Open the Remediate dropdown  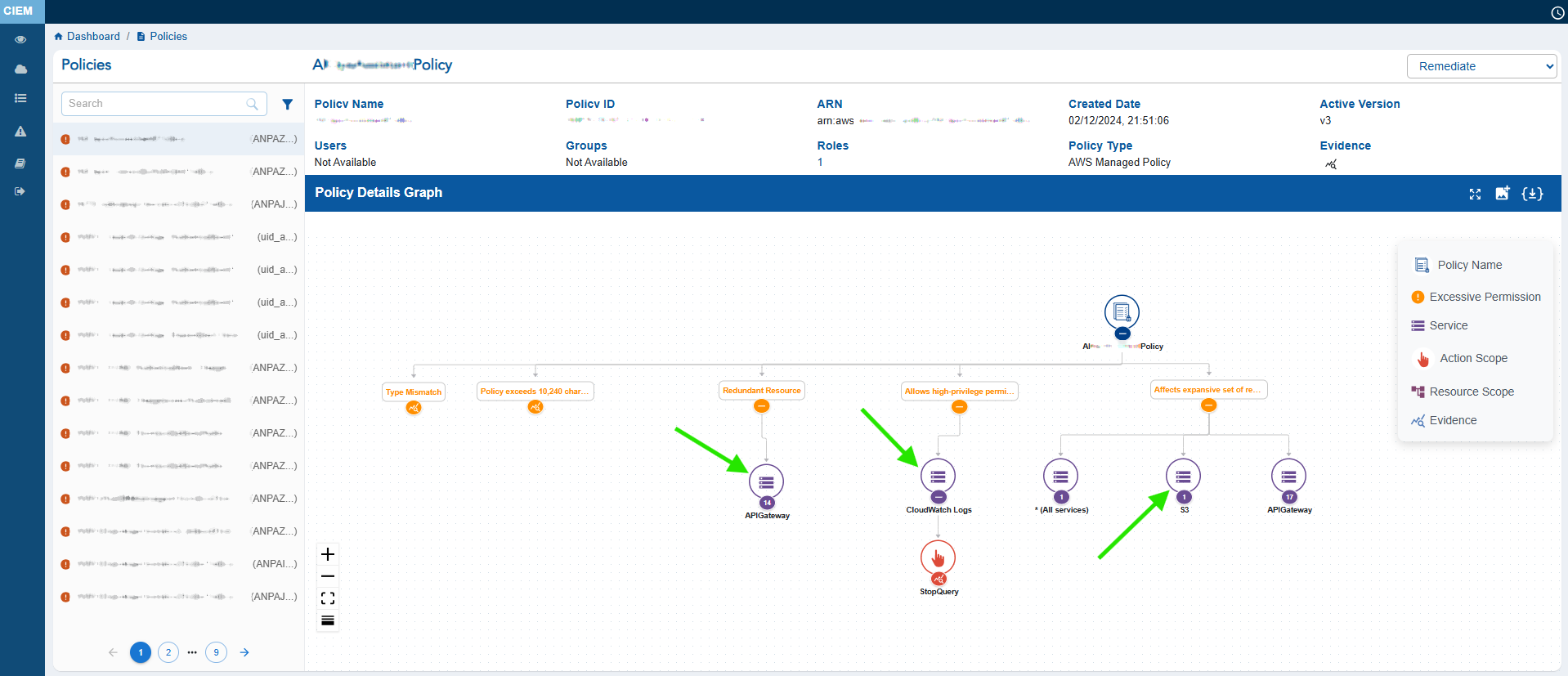tap(1481, 66)
